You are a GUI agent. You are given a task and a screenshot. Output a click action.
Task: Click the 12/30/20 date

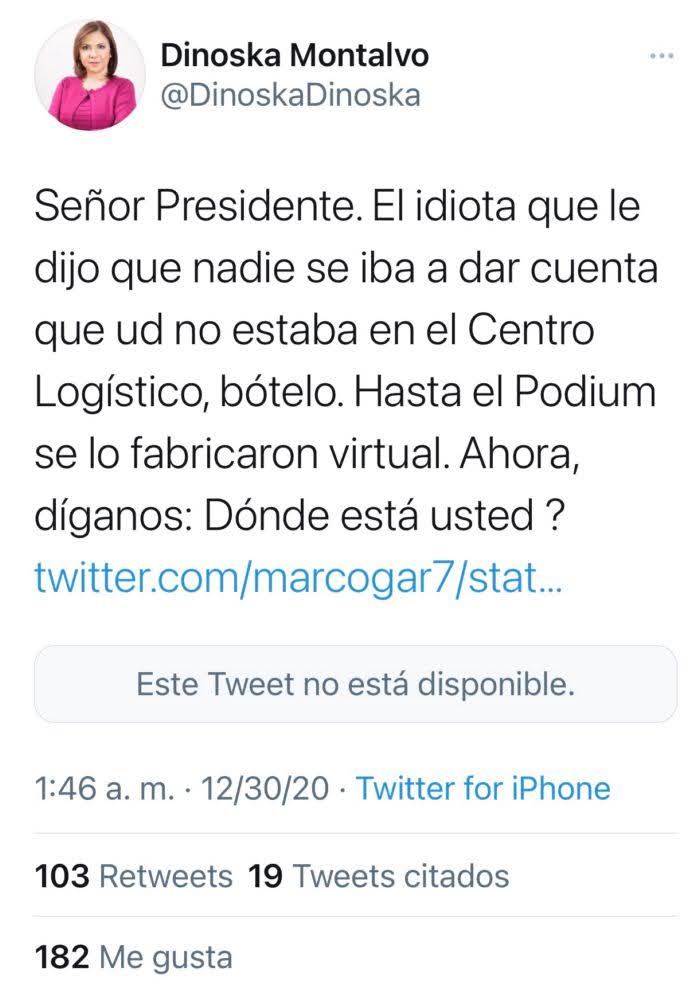(264, 788)
